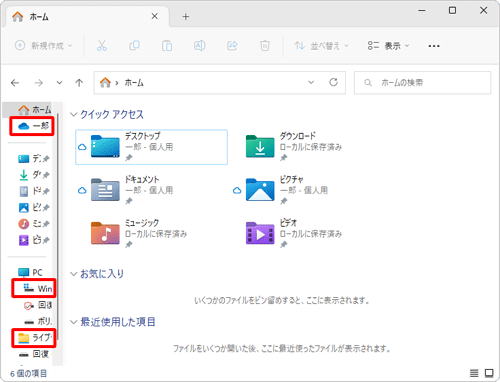Click the Cut scissors icon
The height and width of the screenshot is (382, 500).
click(x=102, y=45)
